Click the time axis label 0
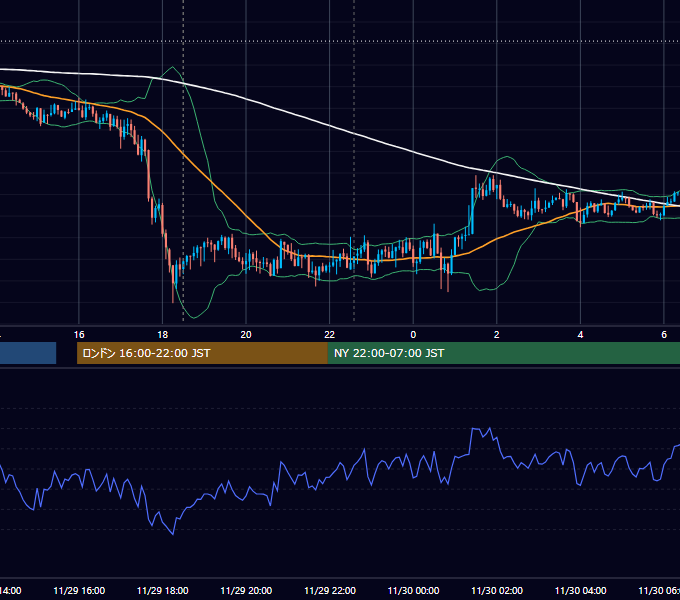The width and height of the screenshot is (680, 600). [x=413, y=335]
